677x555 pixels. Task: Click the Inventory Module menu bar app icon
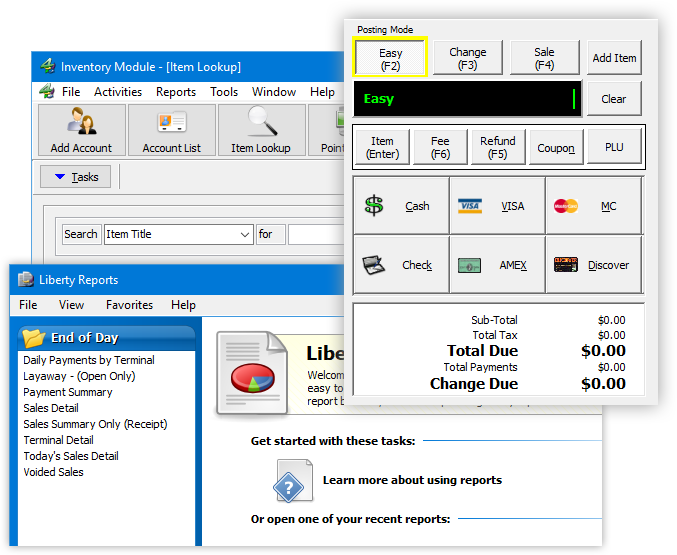[47, 91]
